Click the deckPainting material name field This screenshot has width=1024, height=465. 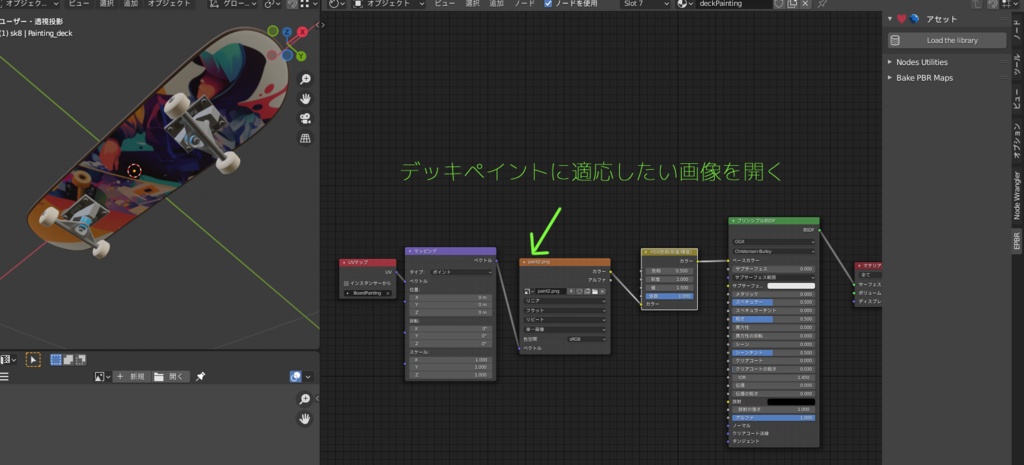734,4
